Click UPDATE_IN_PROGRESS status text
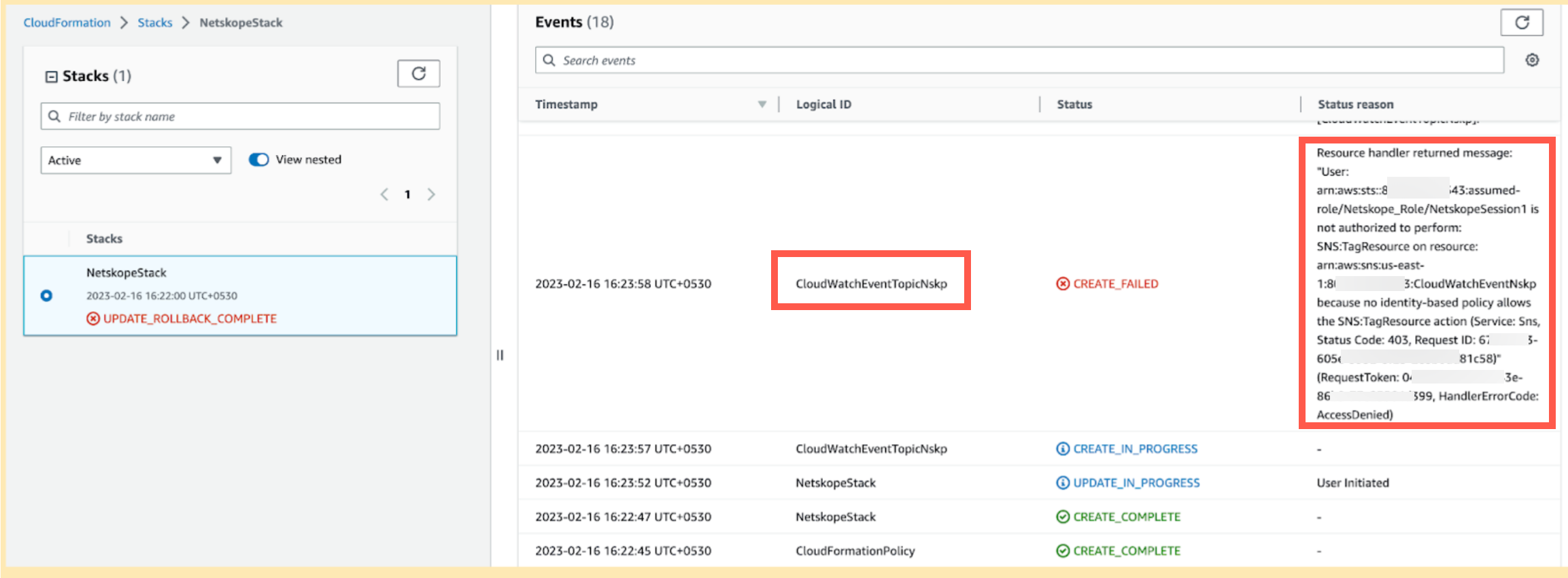1568x578 pixels. [1136, 483]
